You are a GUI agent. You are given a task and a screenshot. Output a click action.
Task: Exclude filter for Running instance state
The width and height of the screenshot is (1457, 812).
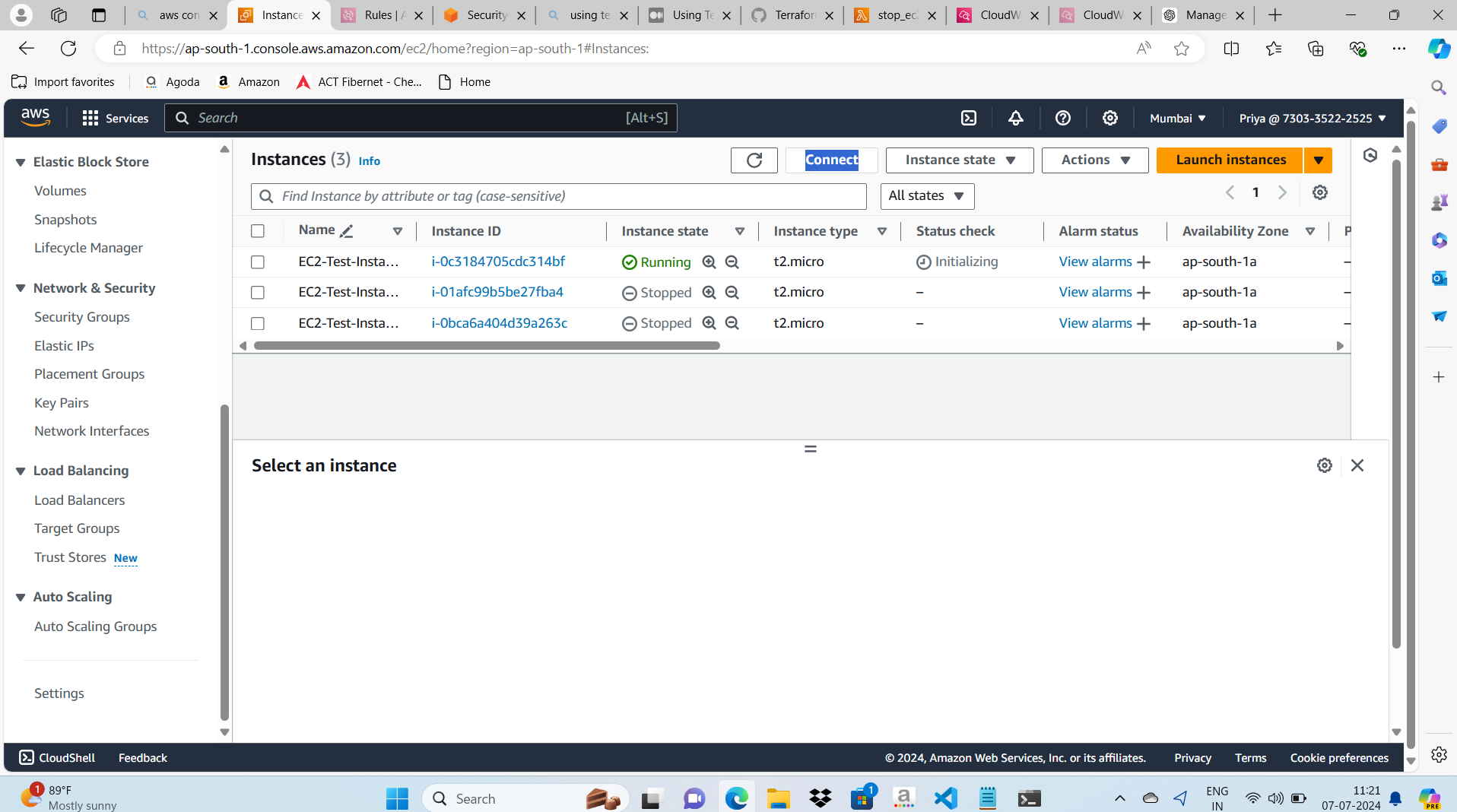point(732,262)
